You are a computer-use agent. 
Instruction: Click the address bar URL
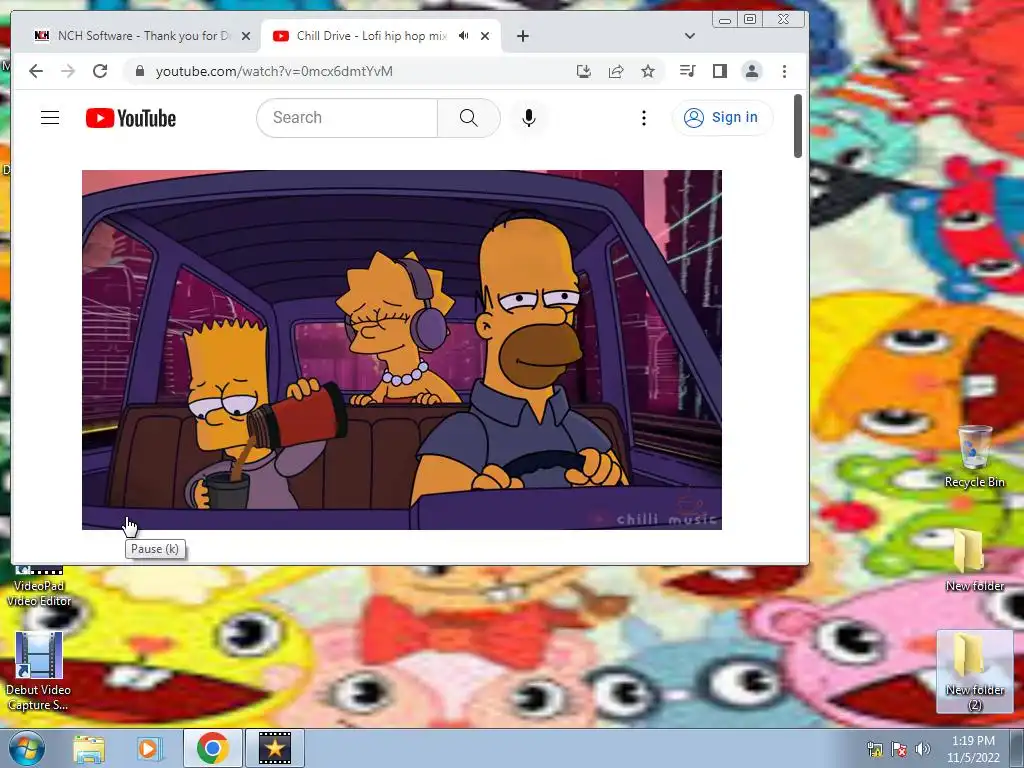point(274,71)
